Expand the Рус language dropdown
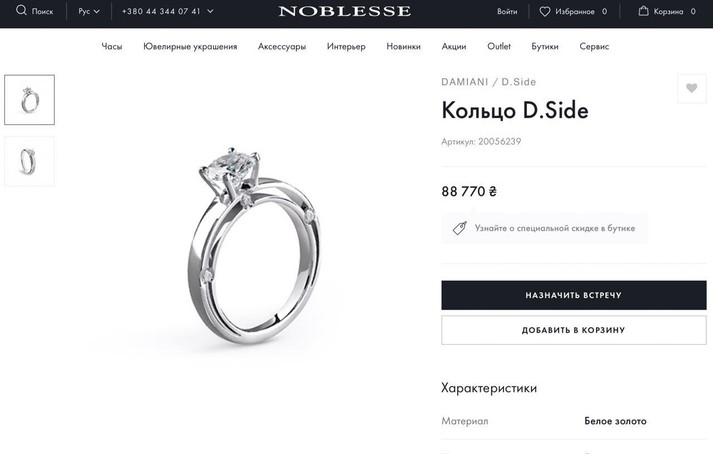713x454 pixels. click(x=89, y=12)
